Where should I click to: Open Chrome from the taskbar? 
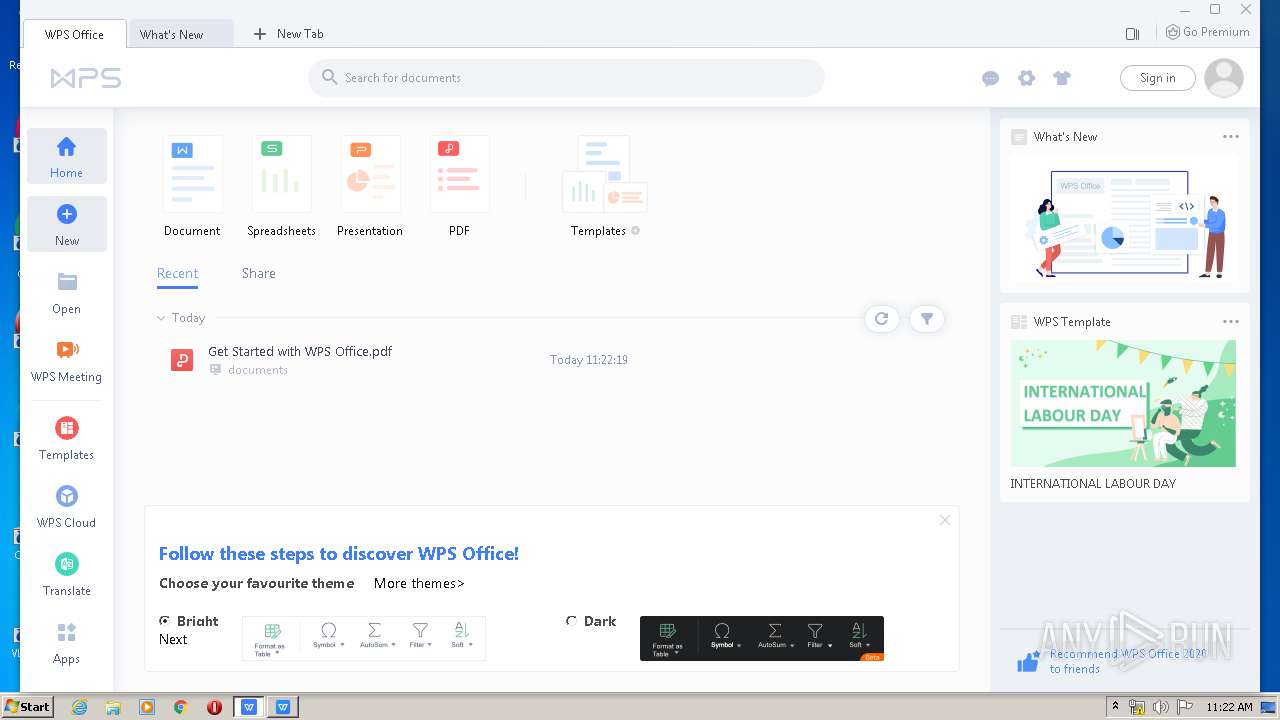click(x=181, y=707)
